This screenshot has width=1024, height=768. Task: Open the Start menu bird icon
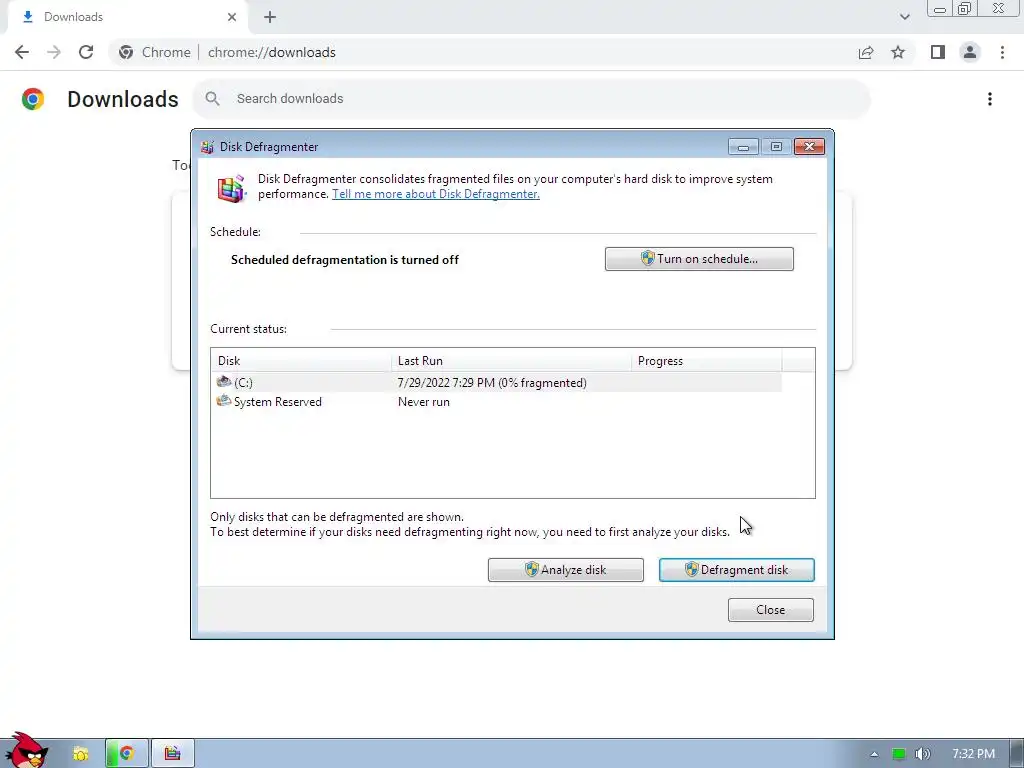pyautogui.click(x=26, y=750)
